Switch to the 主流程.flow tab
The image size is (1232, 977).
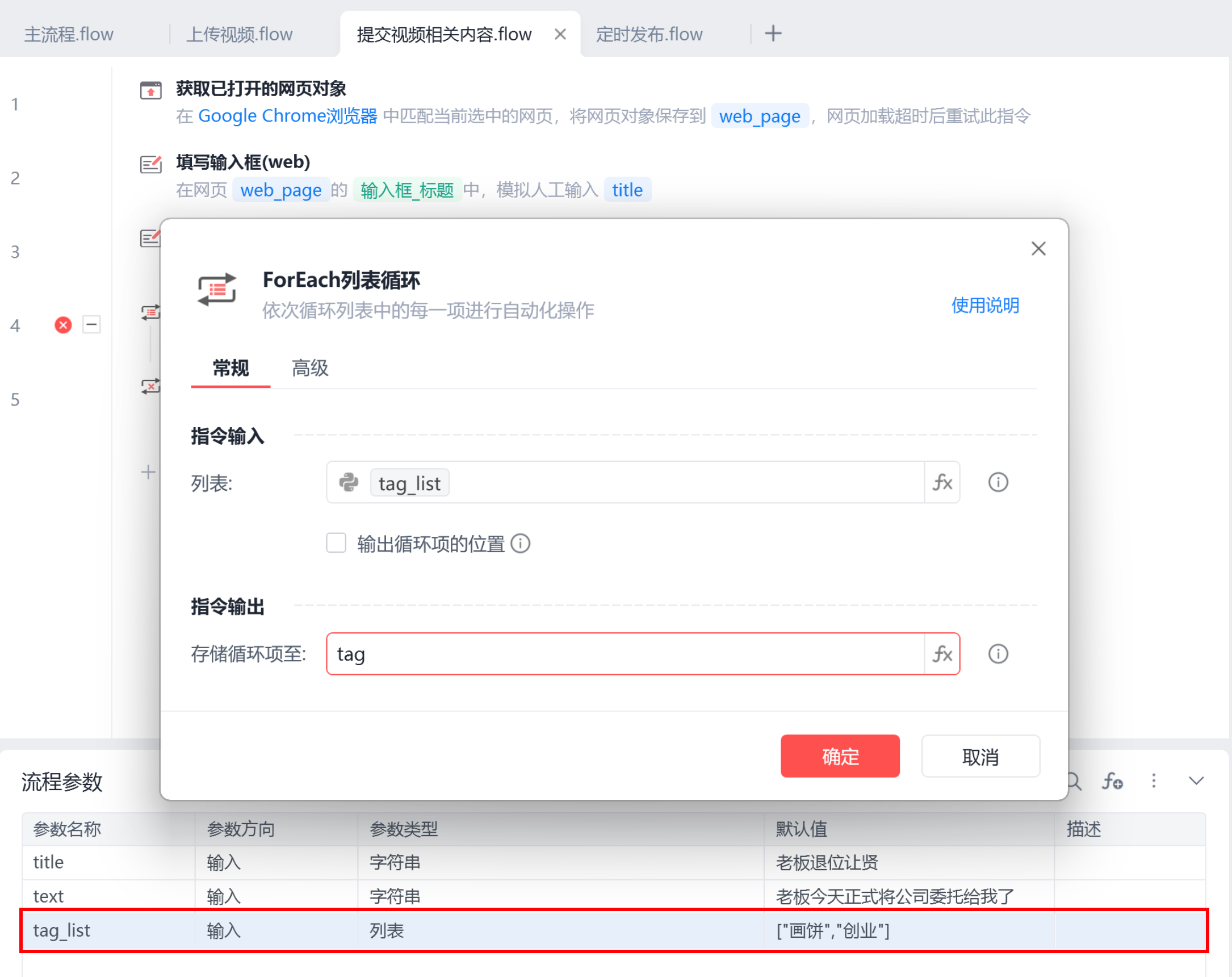68,33
